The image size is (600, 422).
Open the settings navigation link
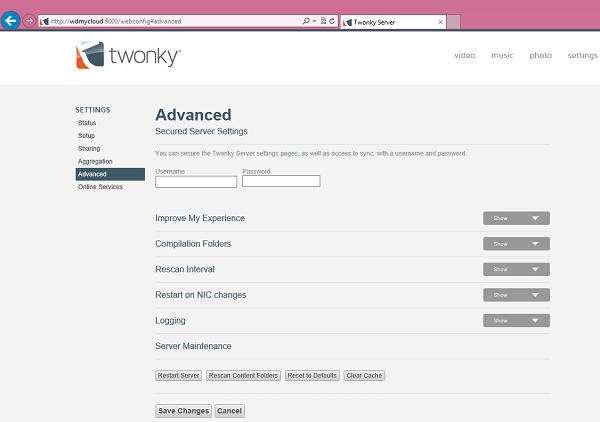(582, 55)
